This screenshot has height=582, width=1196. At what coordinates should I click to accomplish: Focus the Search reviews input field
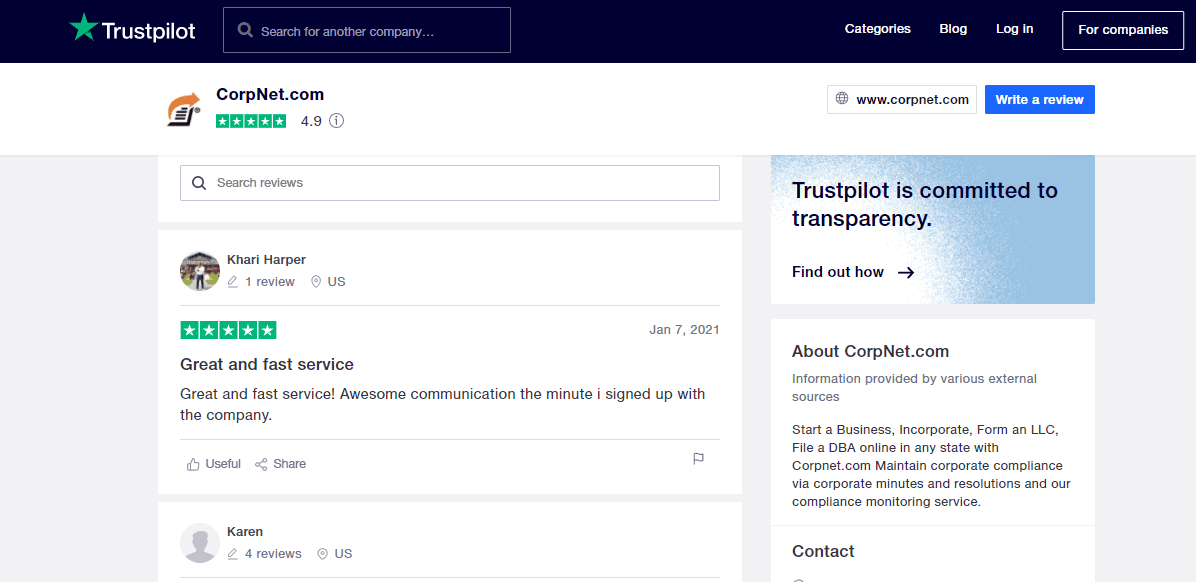450,183
